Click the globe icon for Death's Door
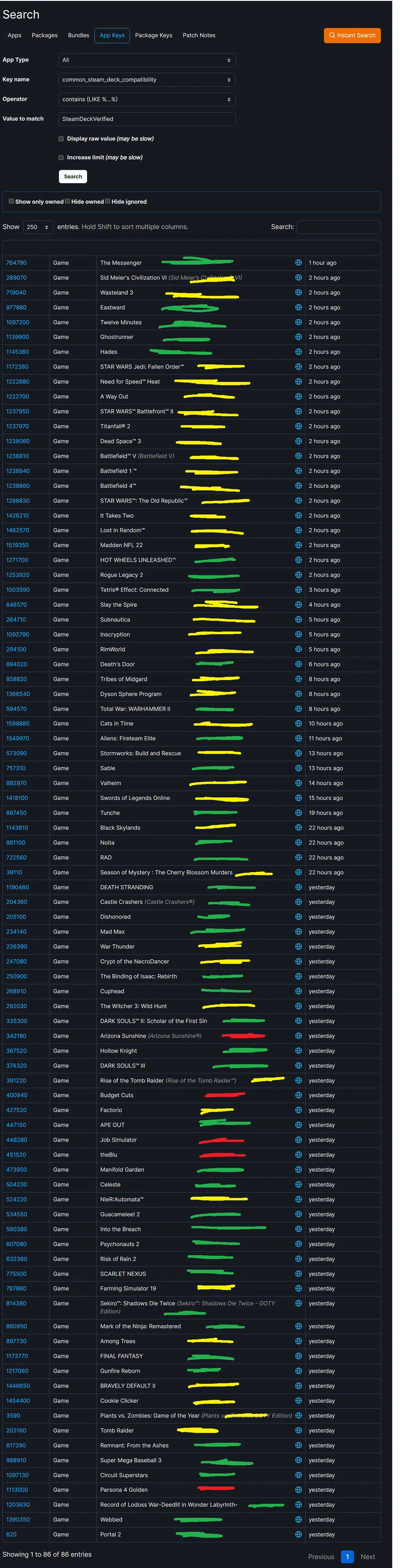405x1568 pixels. [298, 664]
